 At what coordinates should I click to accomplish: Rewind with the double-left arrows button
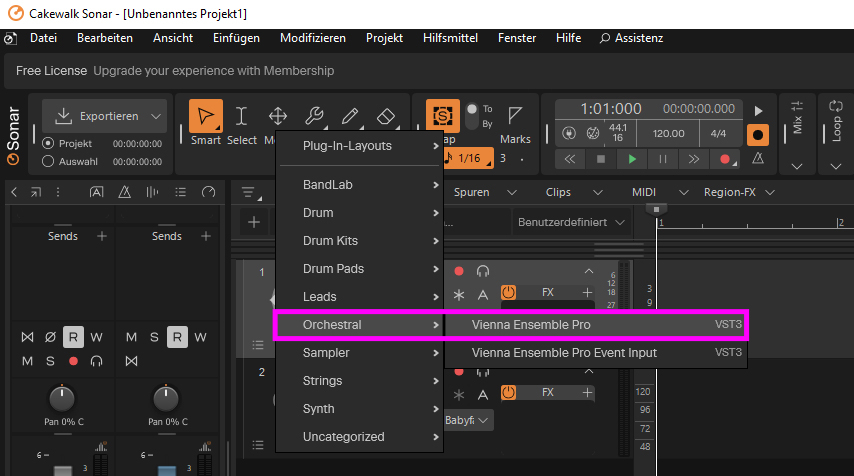pyautogui.click(x=570, y=159)
